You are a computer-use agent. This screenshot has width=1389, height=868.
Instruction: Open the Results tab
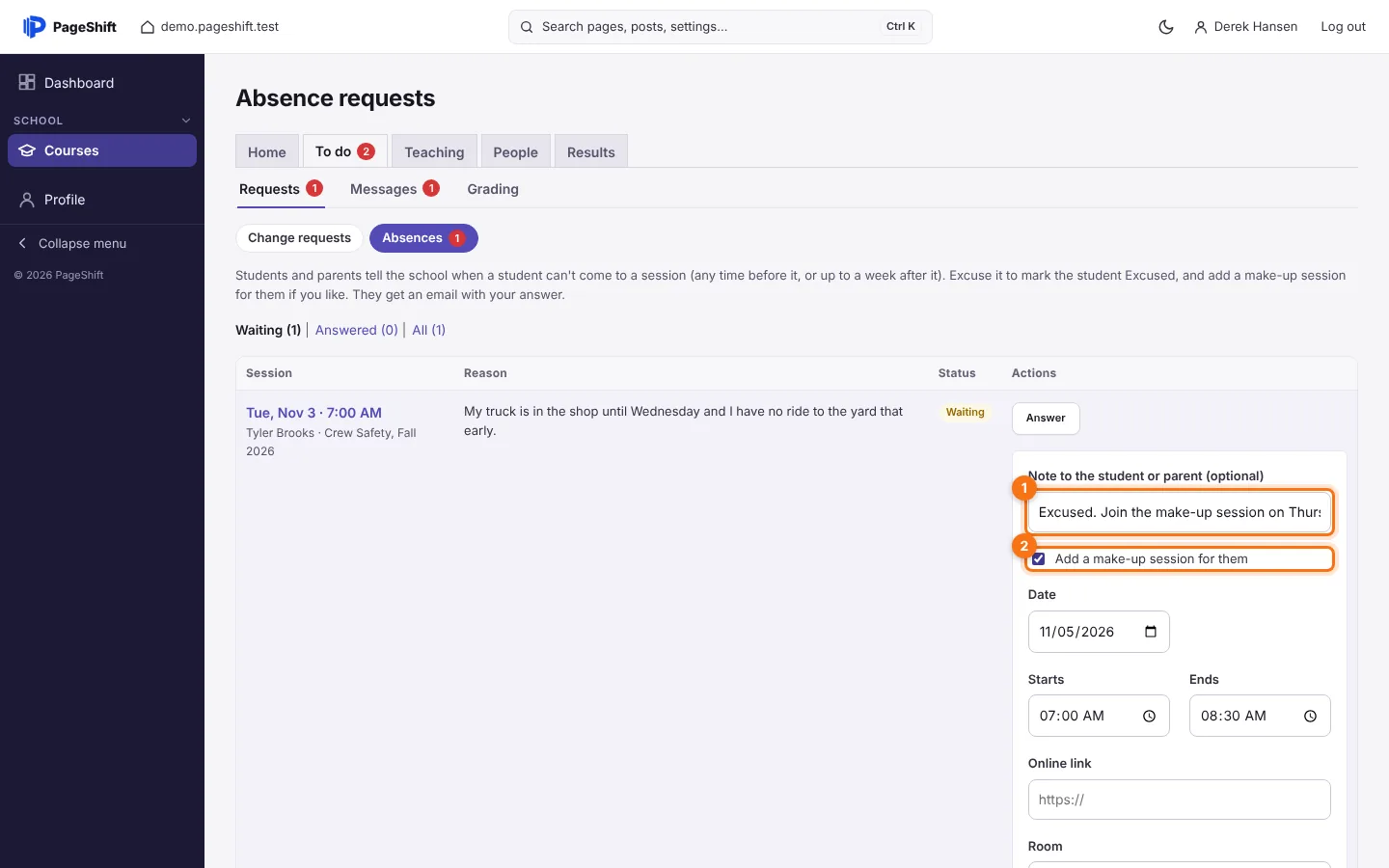pos(591,151)
